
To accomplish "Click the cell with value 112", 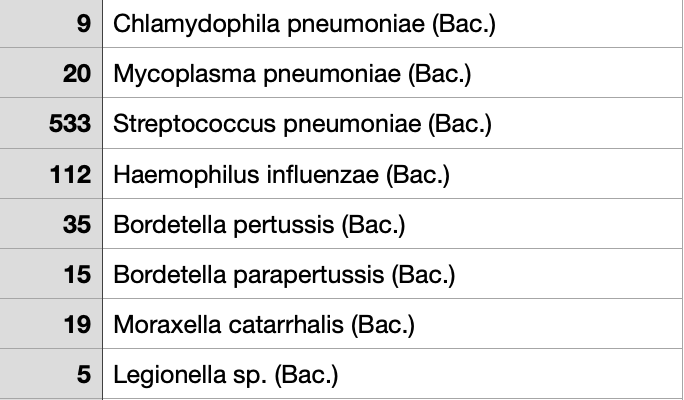I will point(52,175).
